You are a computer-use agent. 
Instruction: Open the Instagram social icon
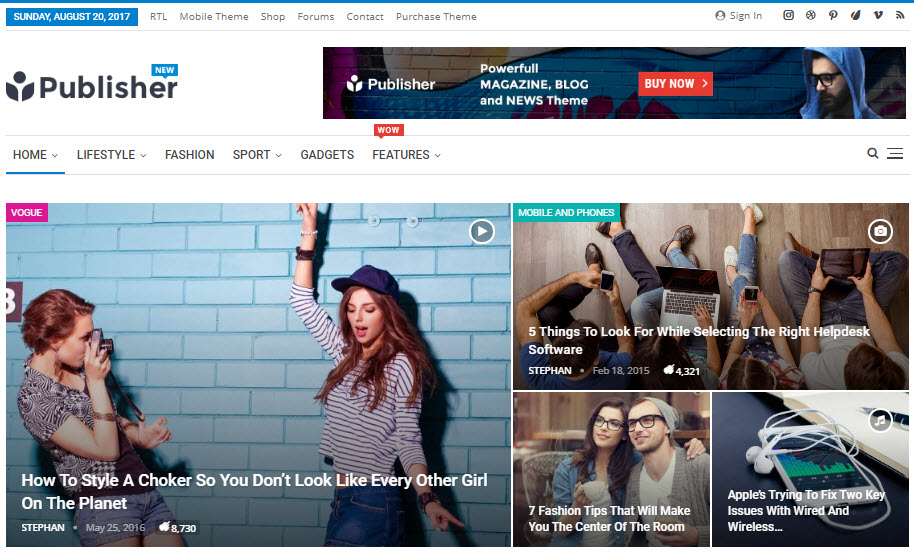tap(788, 15)
